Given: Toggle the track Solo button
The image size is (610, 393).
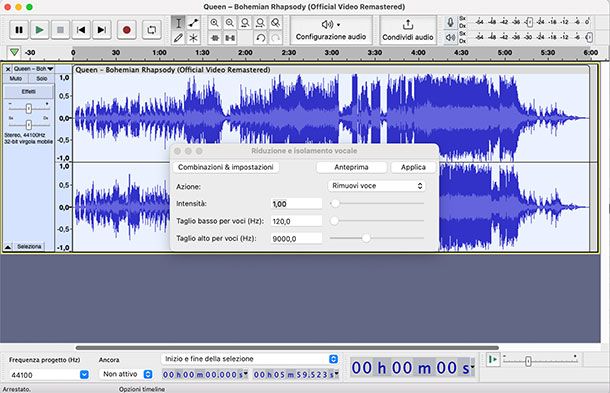Looking at the screenshot, I should [42, 79].
